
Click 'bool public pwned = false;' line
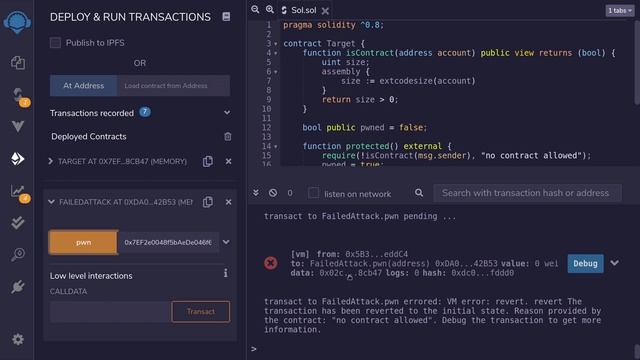tap(364, 128)
